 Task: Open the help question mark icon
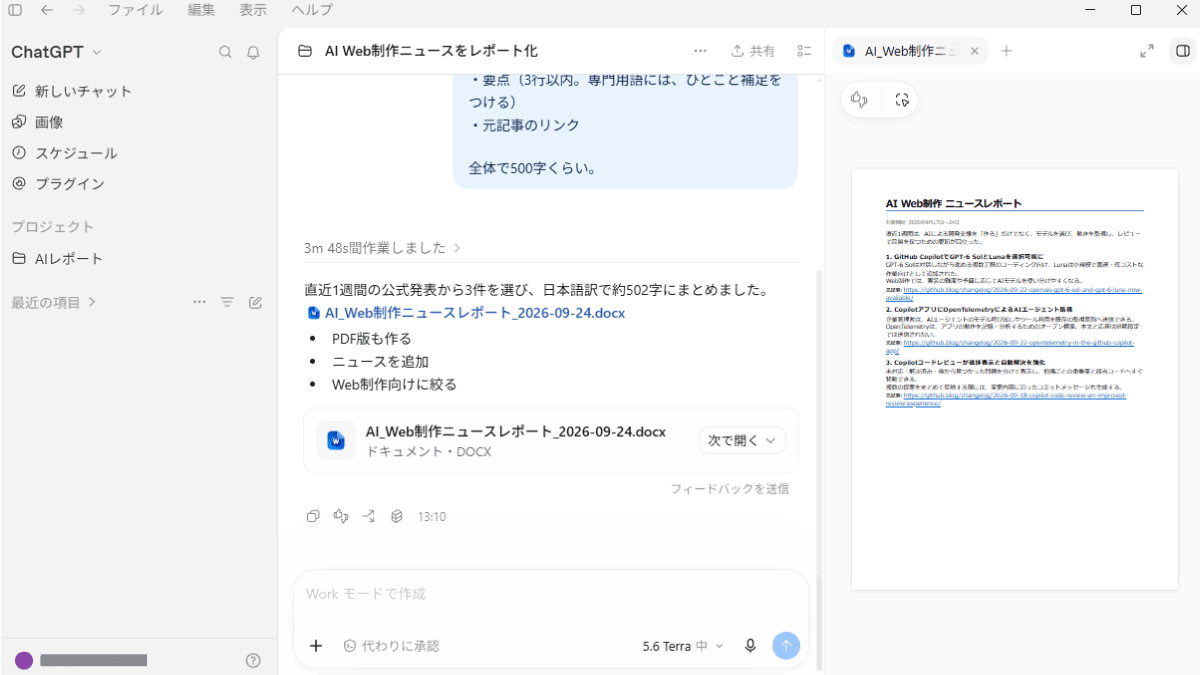[253, 660]
